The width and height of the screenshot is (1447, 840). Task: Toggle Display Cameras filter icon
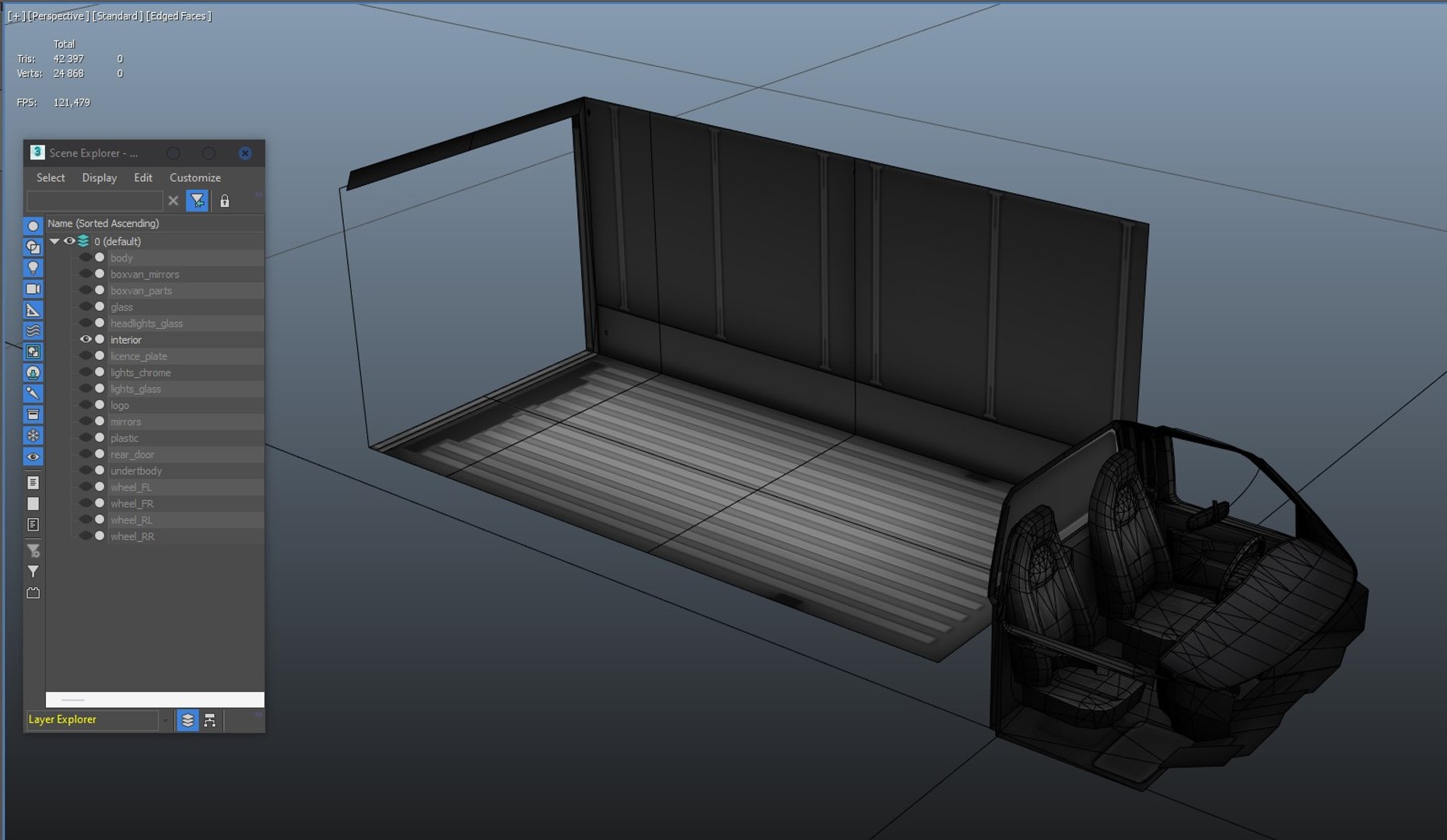pos(33,289)
